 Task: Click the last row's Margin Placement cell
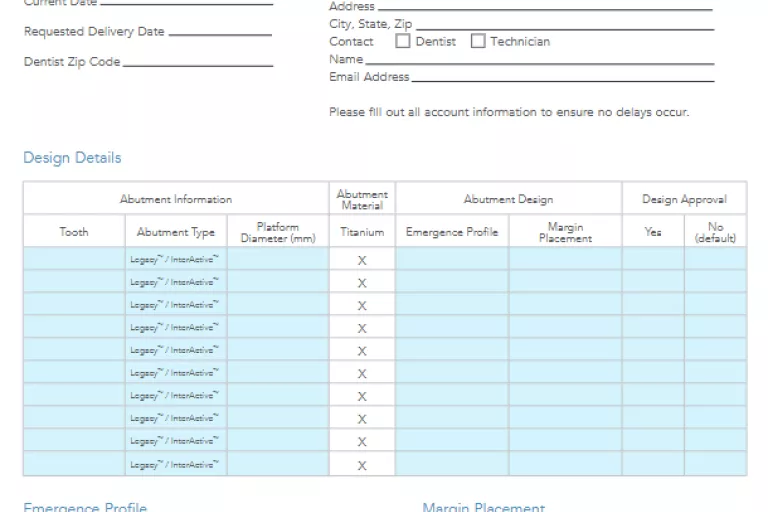pyautogui.click(x=565, y=463)
